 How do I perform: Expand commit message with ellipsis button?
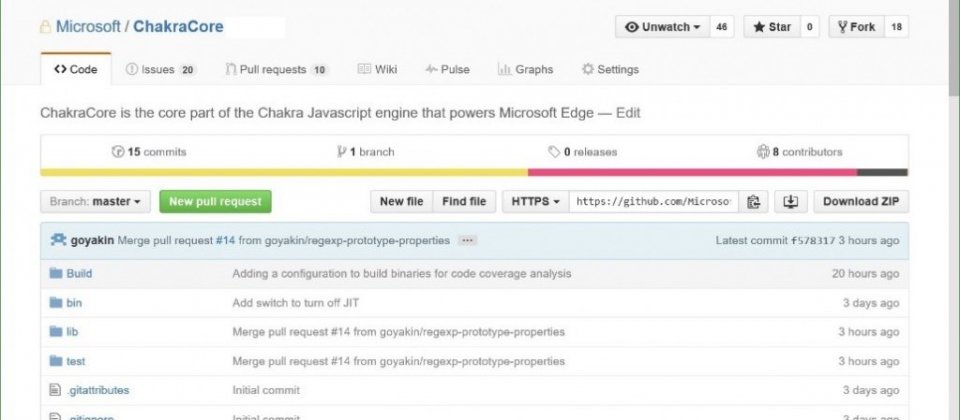(468, 241)
